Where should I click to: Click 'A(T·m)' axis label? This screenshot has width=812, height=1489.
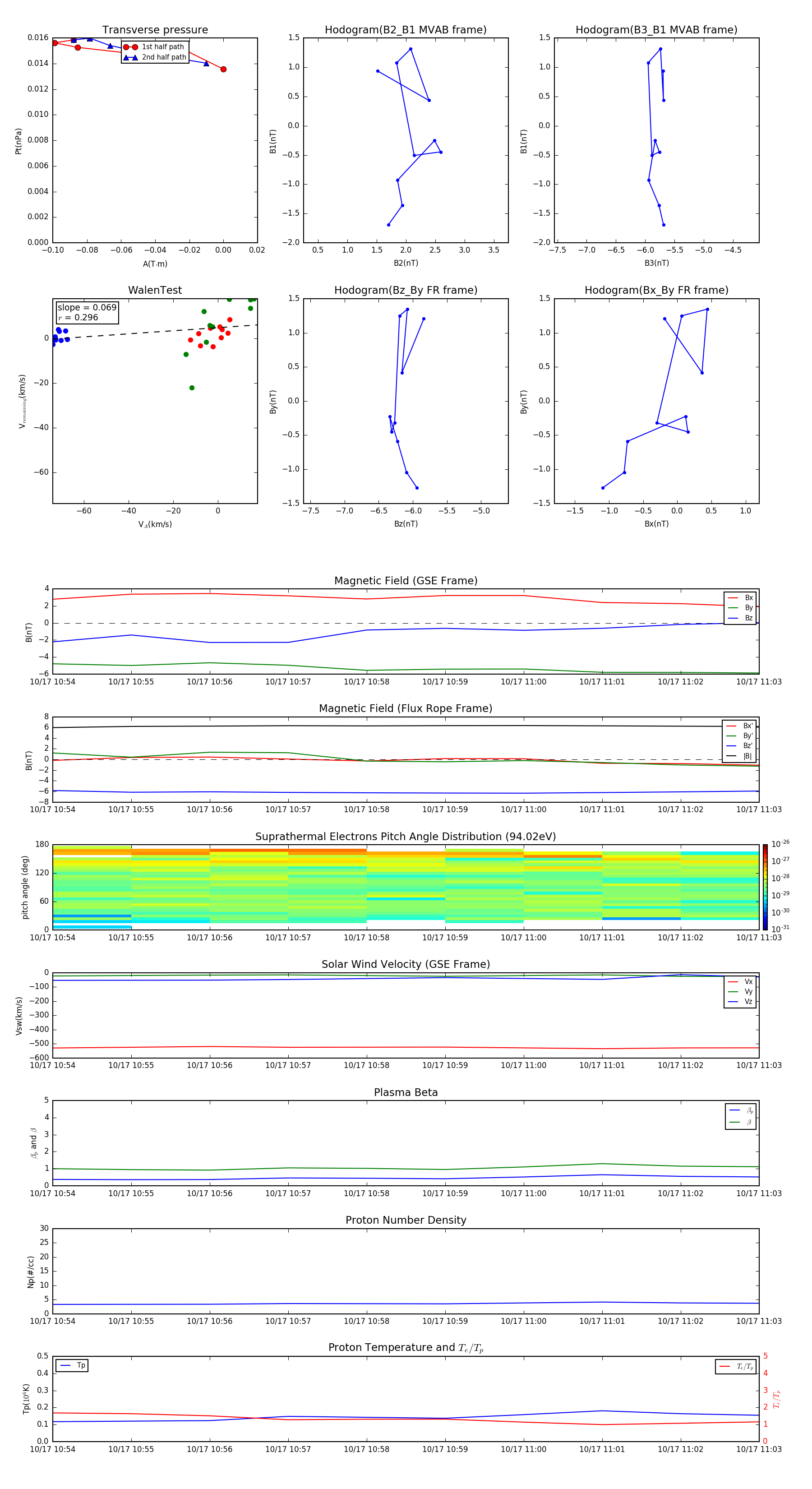pyautogui.click(x=155, y=264)
